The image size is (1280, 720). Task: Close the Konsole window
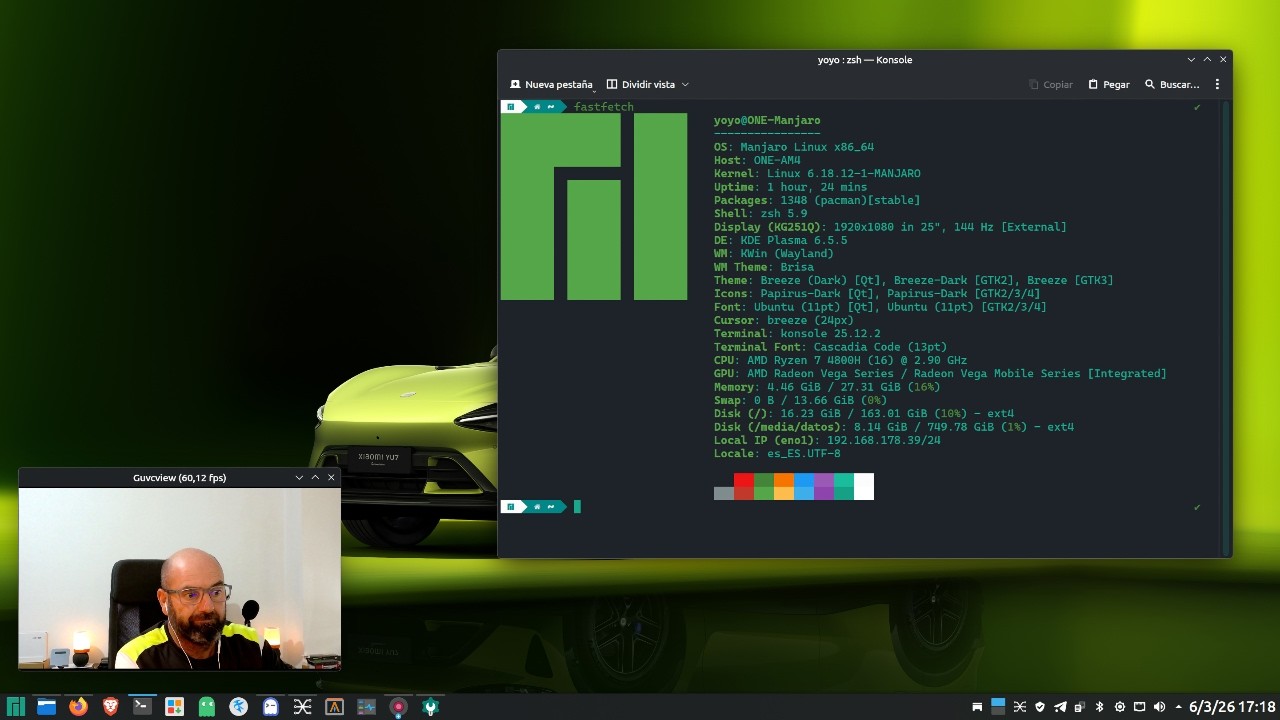tap(1223, 60)
